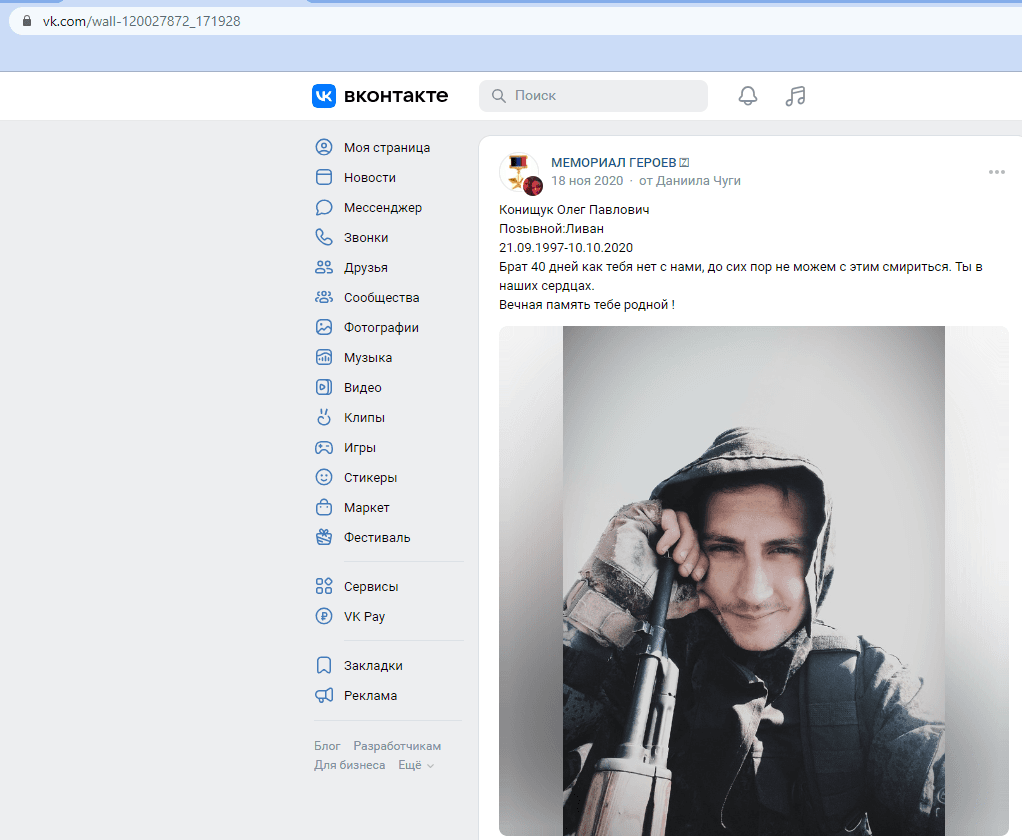Open Фотографии in the sidebar
The width and height of the screenshot is (1022, 840).
[x=381, y=327]
